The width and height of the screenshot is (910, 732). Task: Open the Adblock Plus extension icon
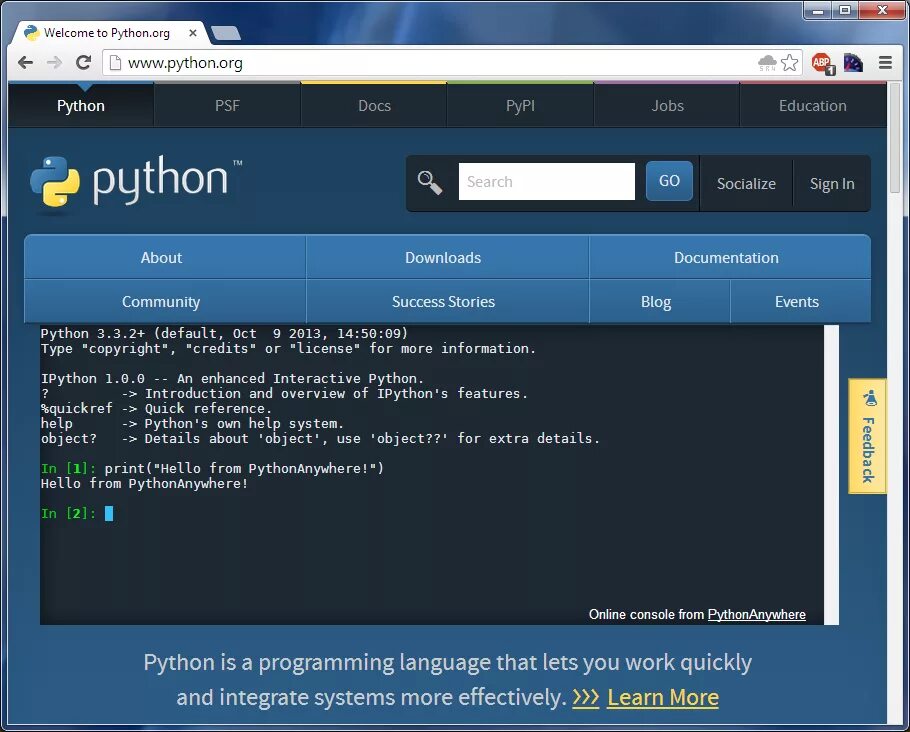(822, 63)
